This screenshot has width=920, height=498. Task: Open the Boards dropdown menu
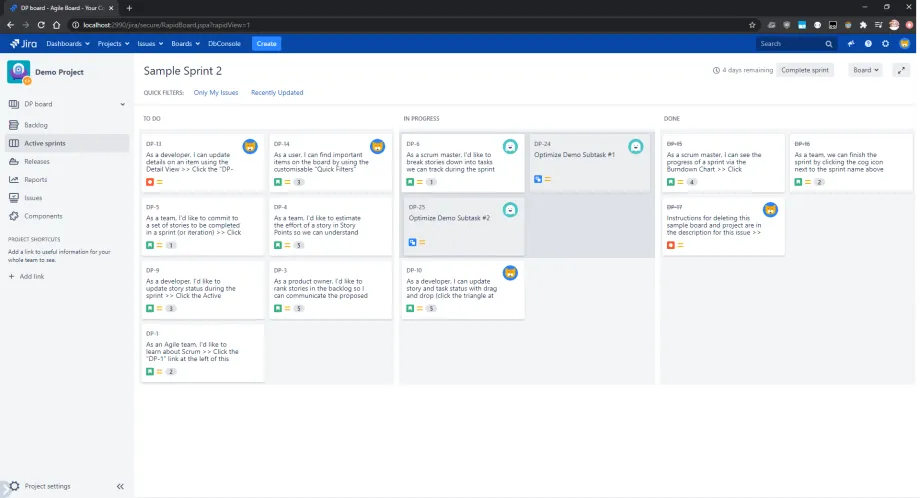point(185,44)
